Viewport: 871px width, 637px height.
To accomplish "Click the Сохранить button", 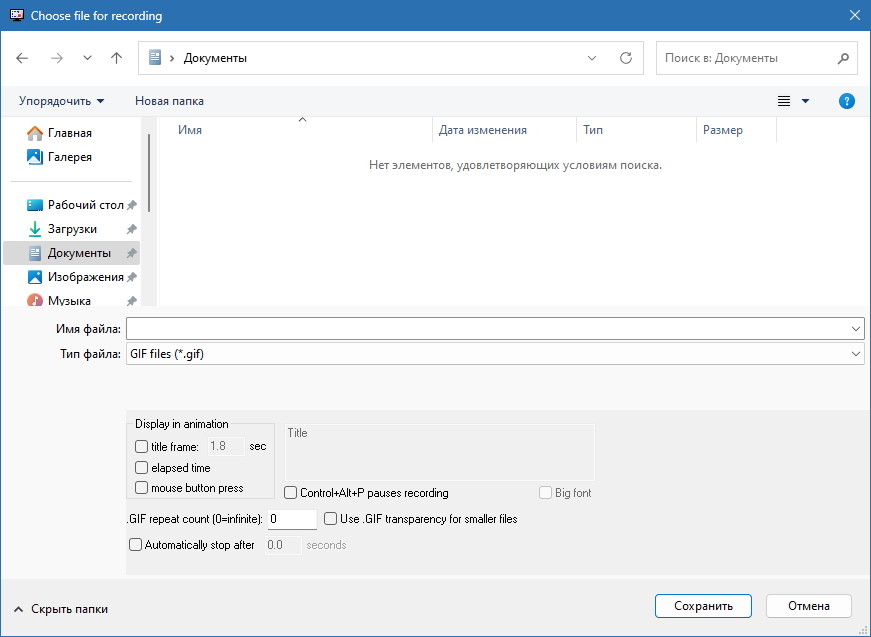I will [x=703, y=606].
